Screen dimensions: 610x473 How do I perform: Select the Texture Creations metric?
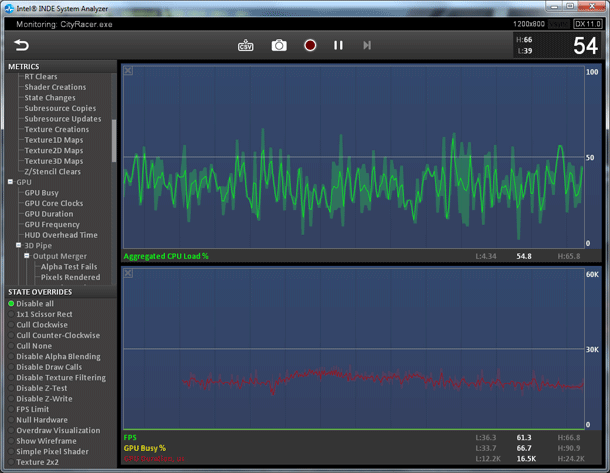[56, 129]
